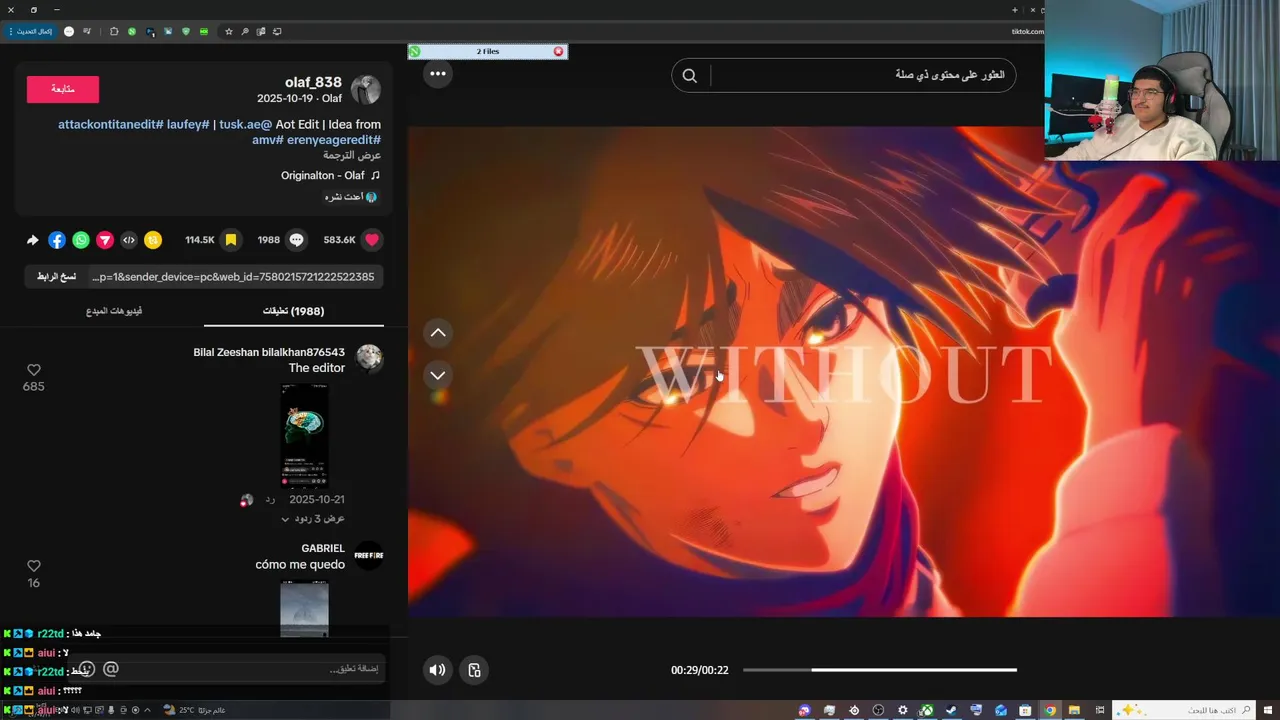This screenshot has width=1280, height=720.
Task: Open the olaf_838 username link
Action: [313, 82]
